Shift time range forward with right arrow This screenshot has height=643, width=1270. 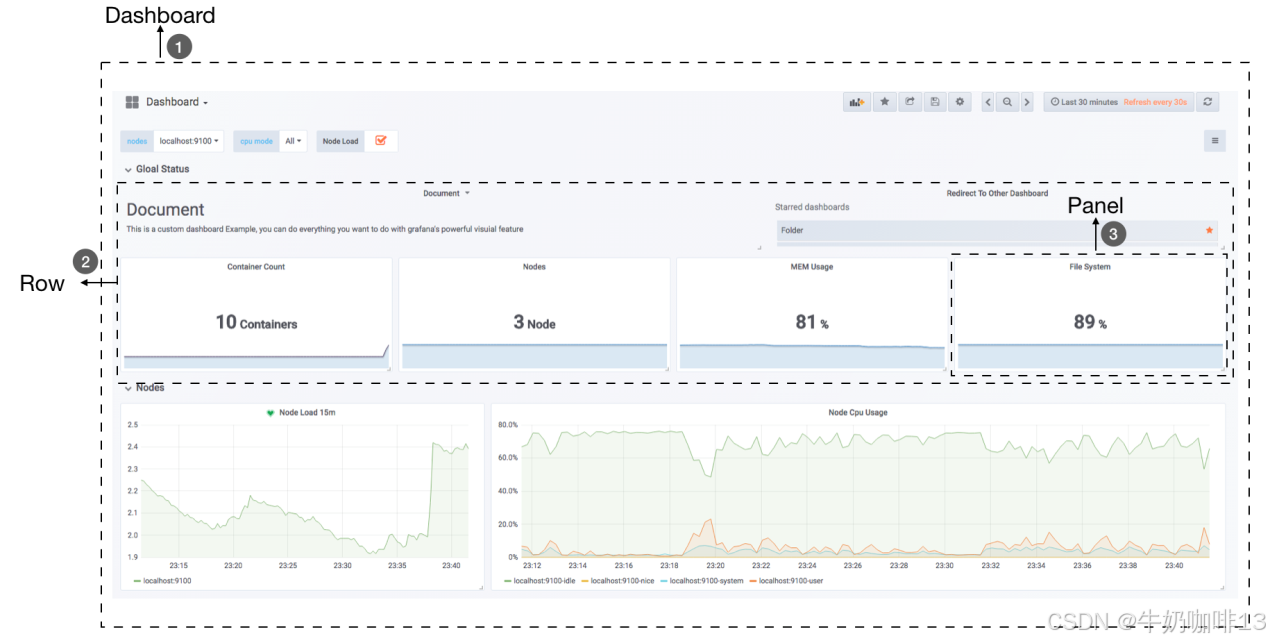pos(1027,102)
